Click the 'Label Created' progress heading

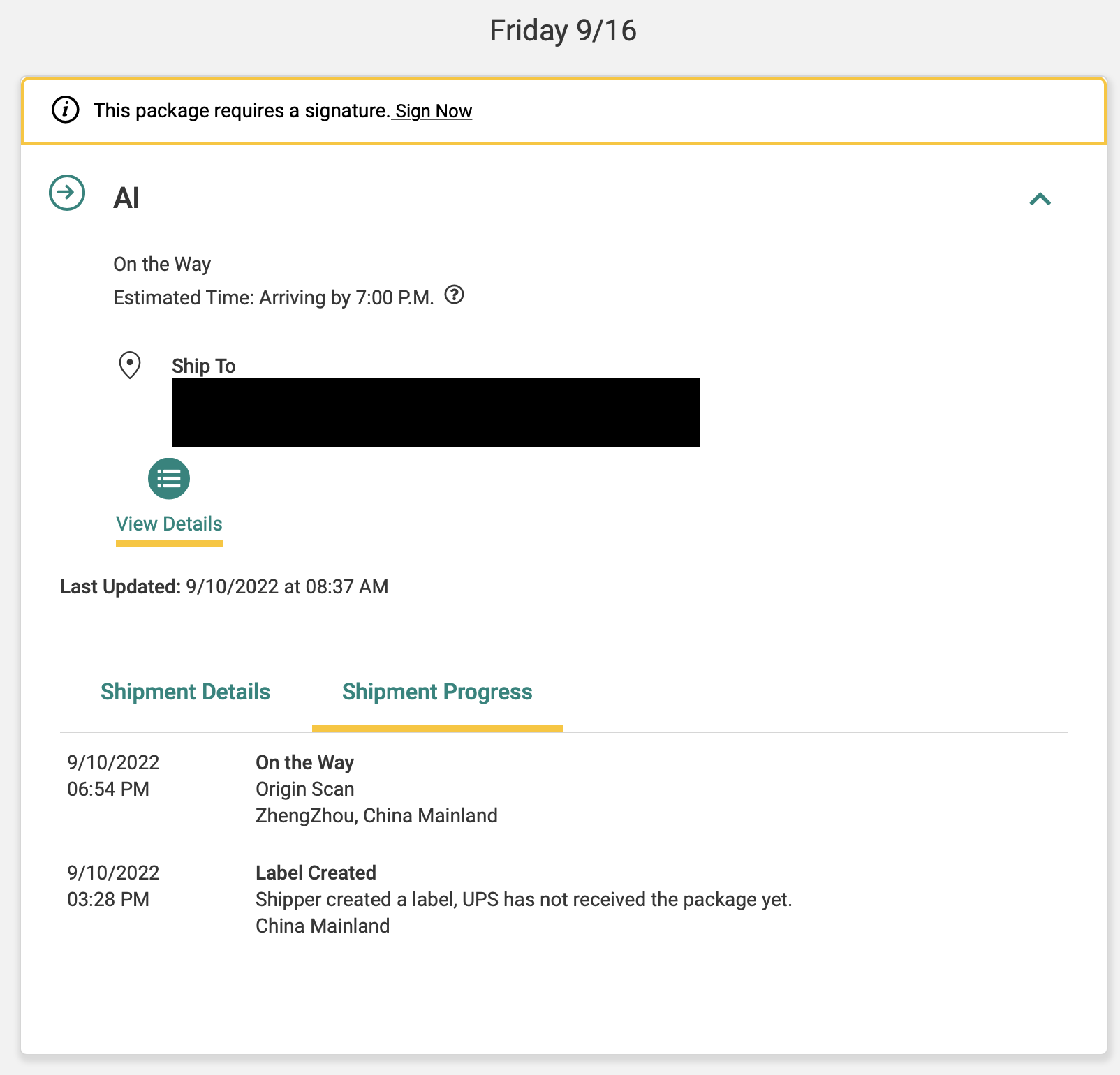tap(316, 873)
